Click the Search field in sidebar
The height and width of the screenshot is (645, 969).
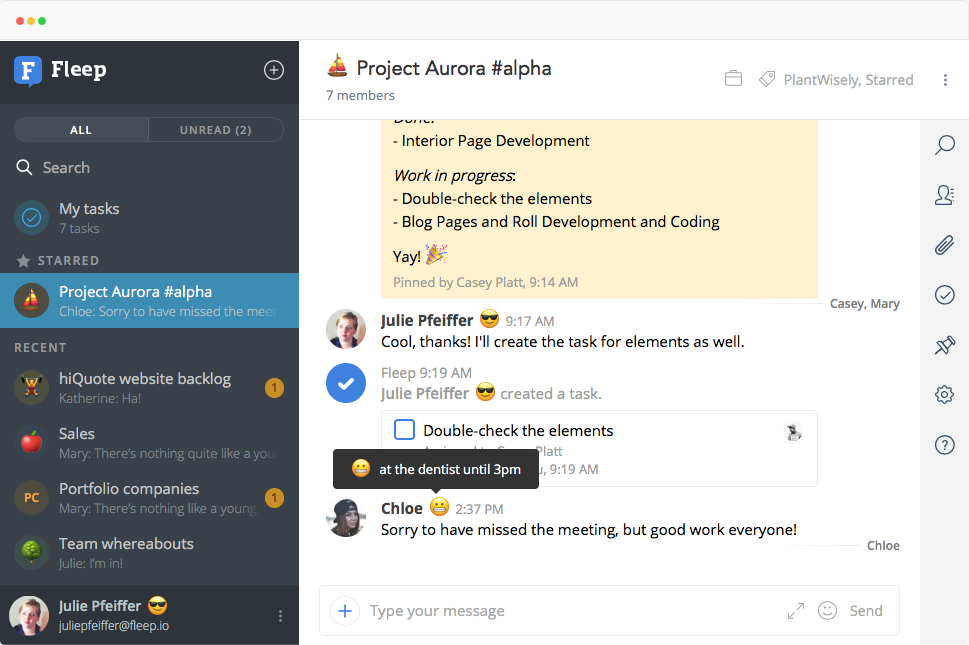point(149,167)
